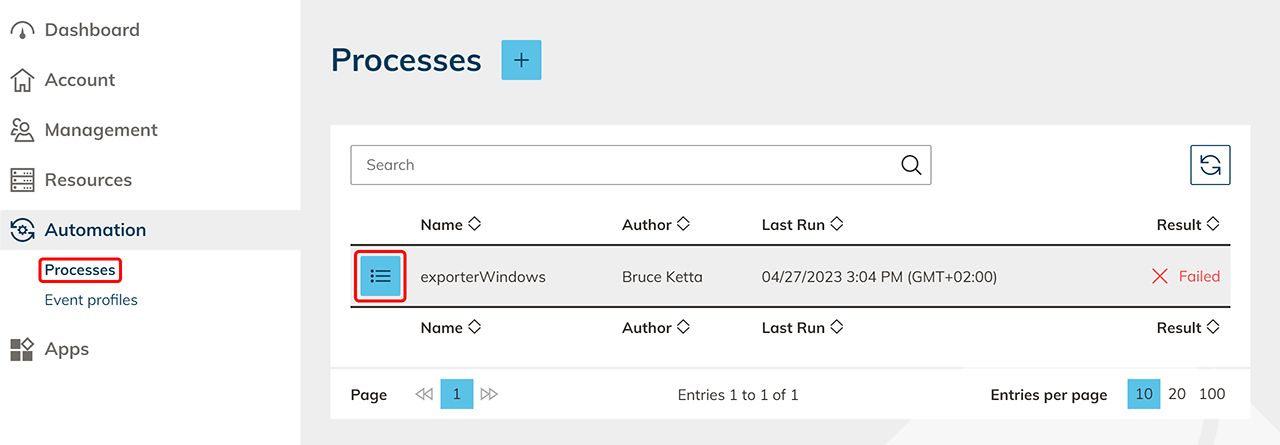Screen dimensions: 1280x445
Task: Set entries per page to 20
Action: coord(1177,394)
